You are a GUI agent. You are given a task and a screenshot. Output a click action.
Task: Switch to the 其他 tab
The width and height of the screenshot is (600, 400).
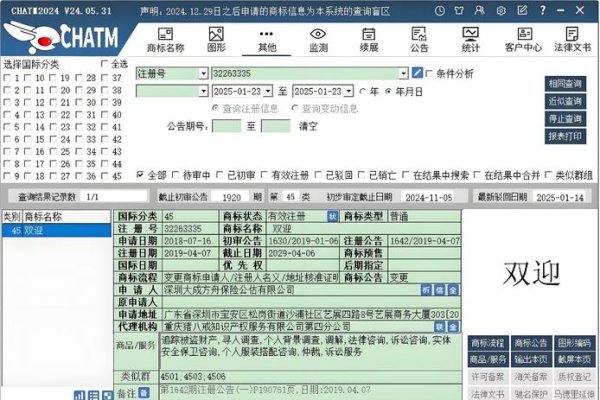point(267,40)
